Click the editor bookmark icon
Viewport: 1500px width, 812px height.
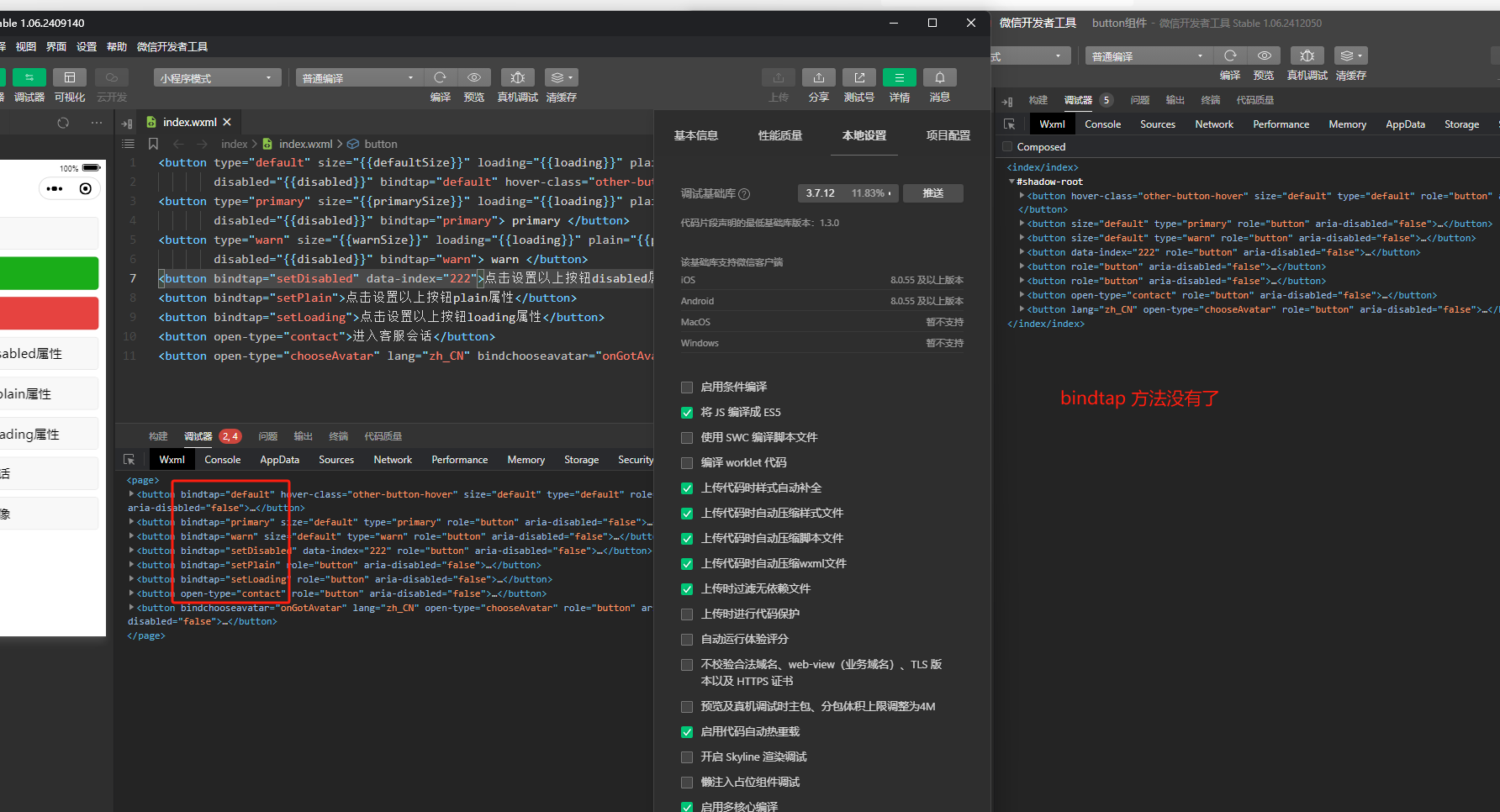[x=153, y=144]
